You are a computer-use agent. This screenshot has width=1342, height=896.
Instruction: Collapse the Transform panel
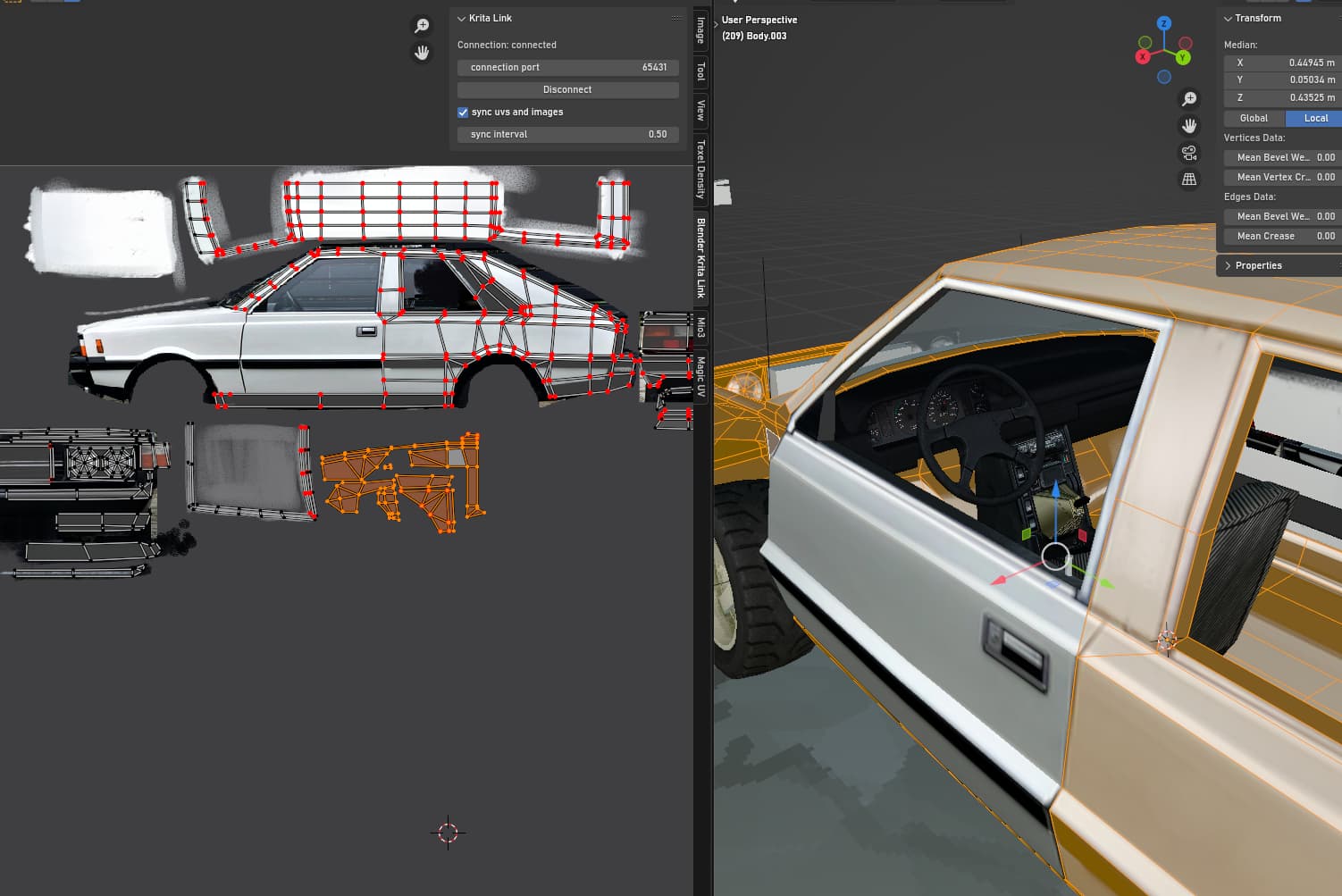[x=1229, y=18]
